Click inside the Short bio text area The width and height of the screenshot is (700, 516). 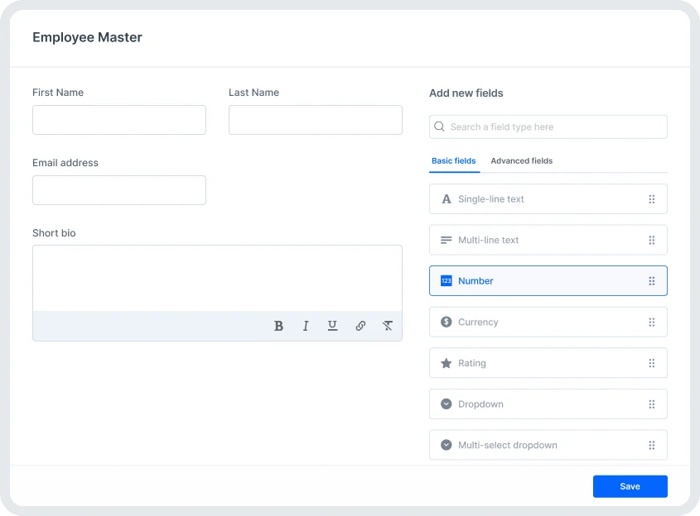pyautogui.click(x=217, y=279)
